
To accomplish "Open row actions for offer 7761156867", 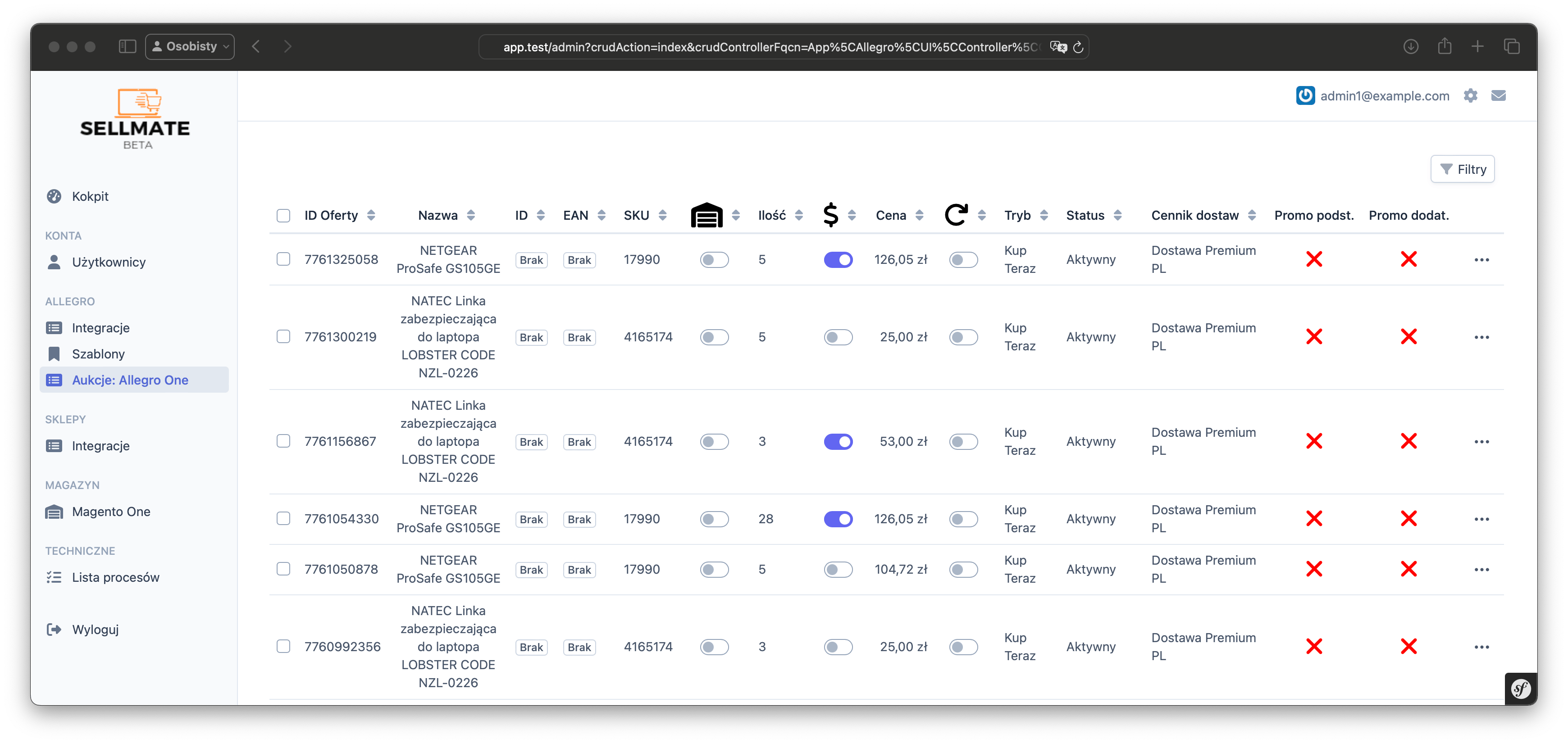I will pyautogui.click(x=1481, y=442).
